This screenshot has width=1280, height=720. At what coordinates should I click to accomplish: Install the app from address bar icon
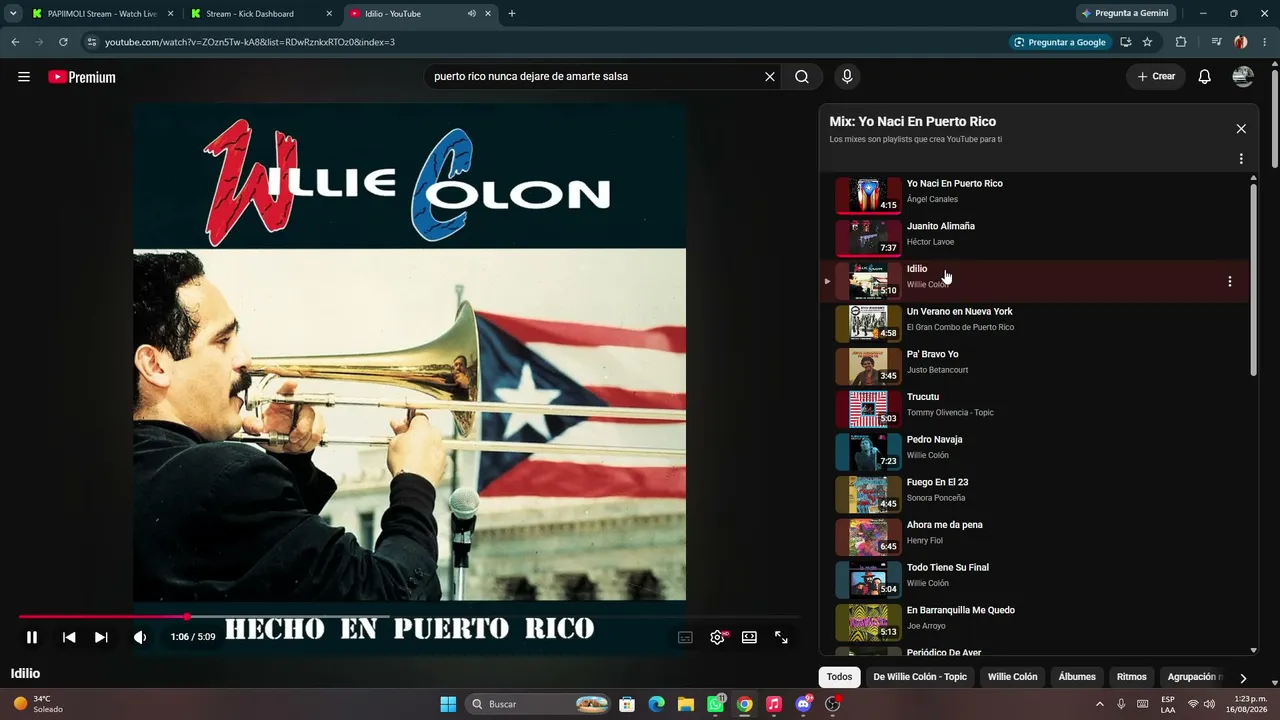coord(1126,42)
